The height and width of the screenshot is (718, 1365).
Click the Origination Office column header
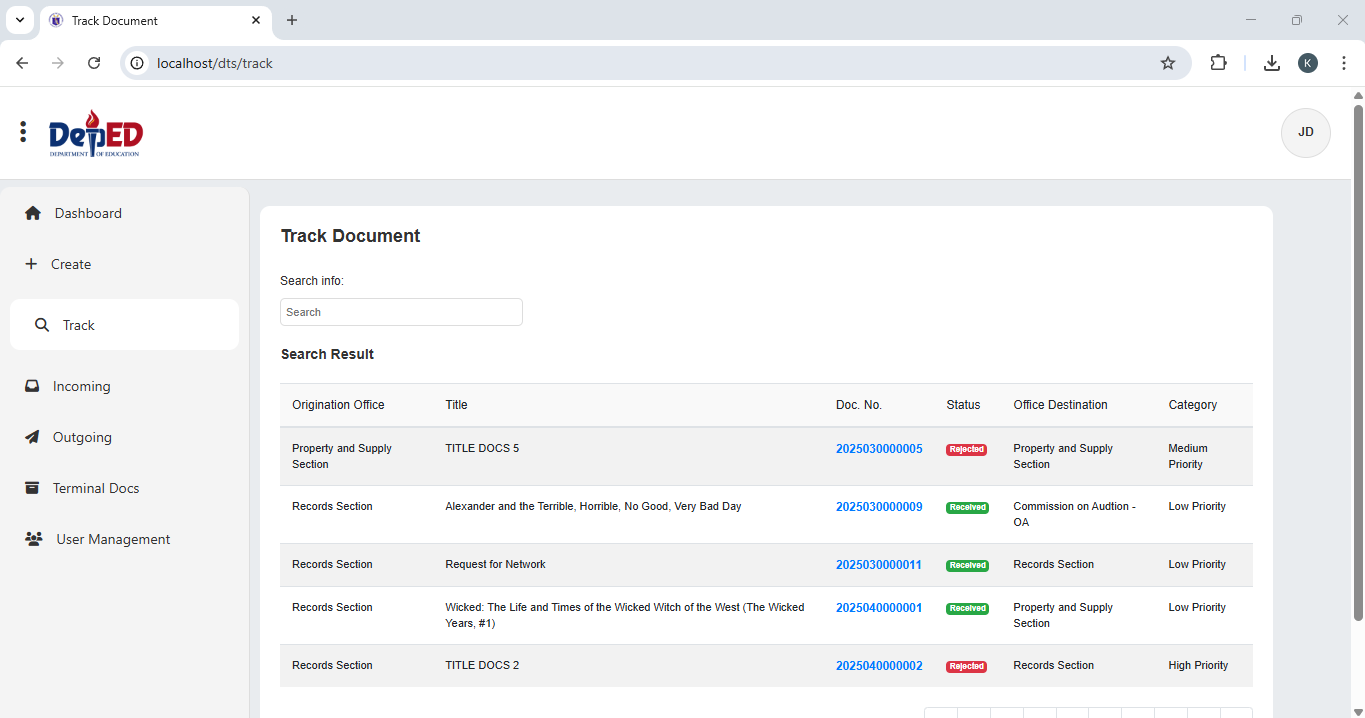pyautogui.click(x=338, y=405)
